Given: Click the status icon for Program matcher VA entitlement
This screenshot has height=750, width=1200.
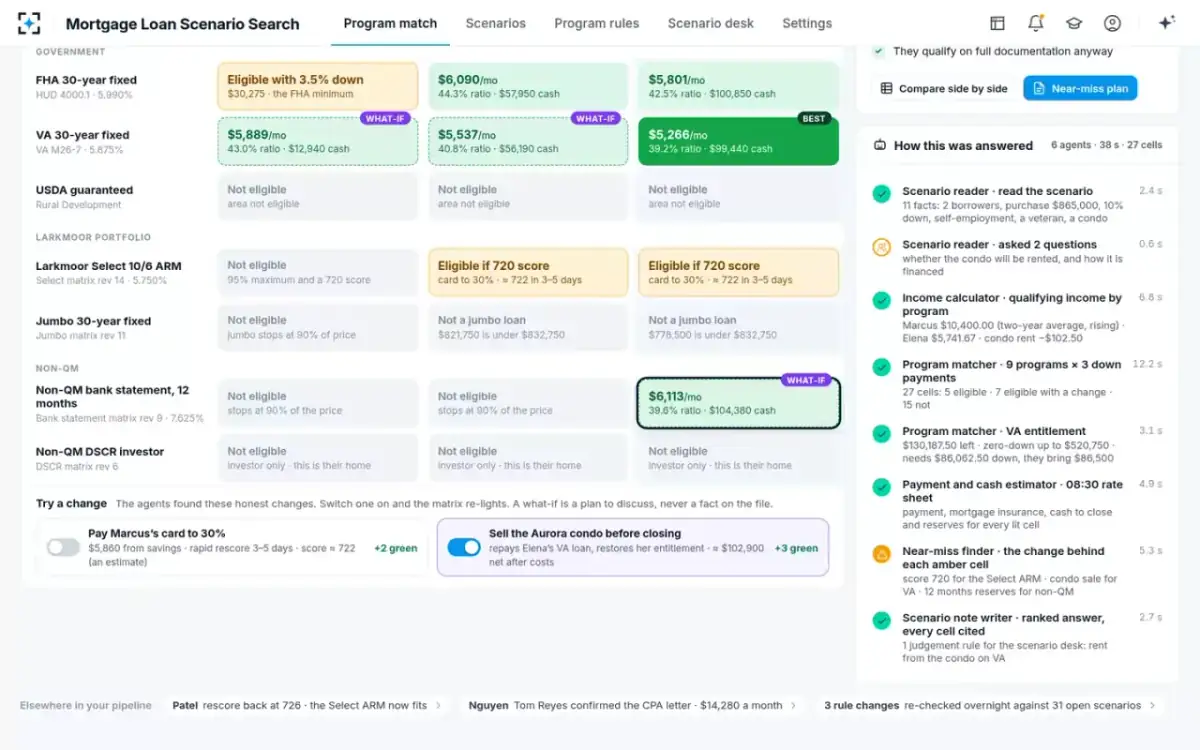Looking at the screenshot, I should click(x=881, y=434).
